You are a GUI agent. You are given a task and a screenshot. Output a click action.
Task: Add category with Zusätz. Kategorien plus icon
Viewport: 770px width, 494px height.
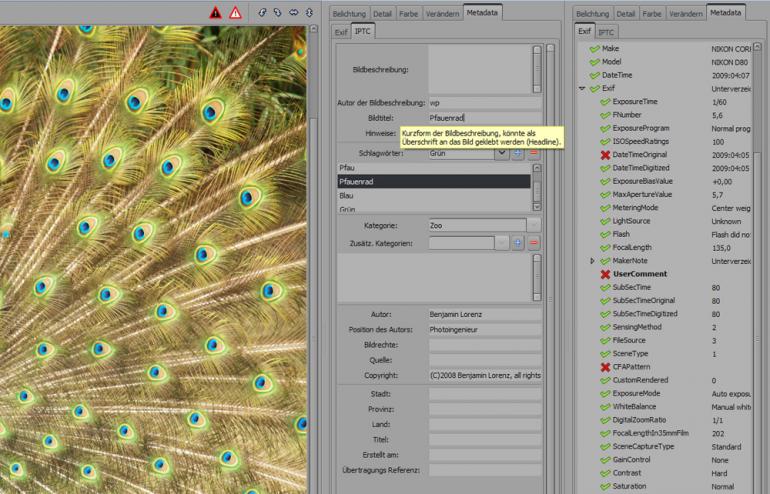click(x=518, y=243)
